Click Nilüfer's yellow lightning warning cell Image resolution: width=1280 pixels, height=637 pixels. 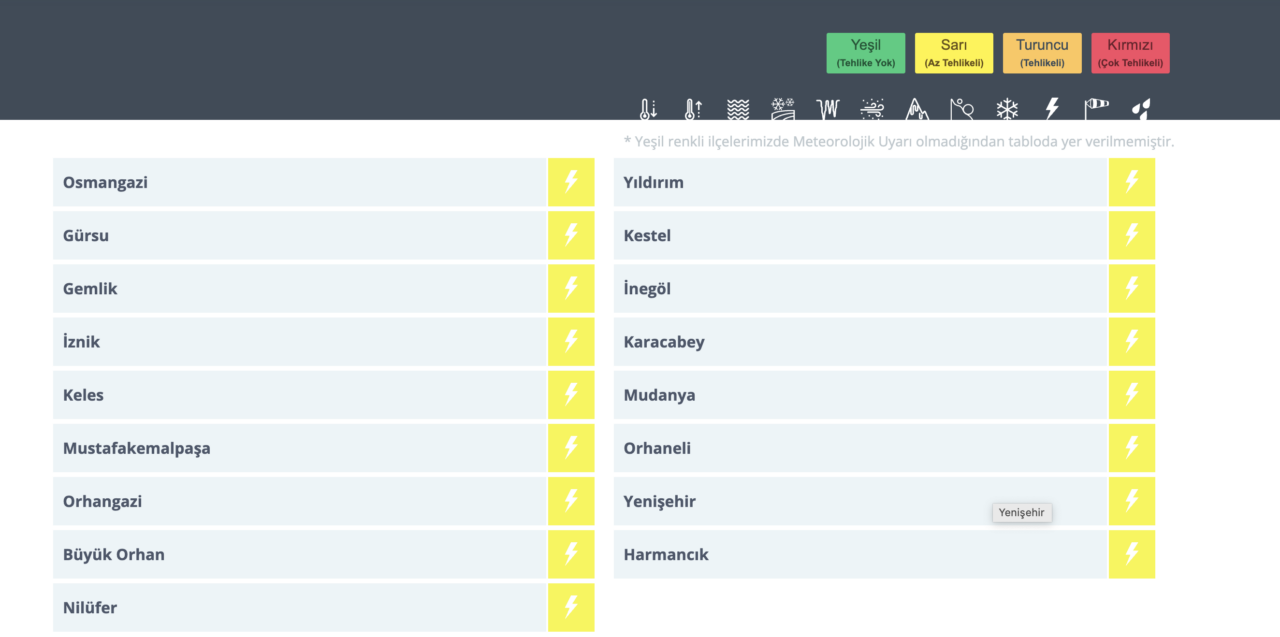(571, 607)
